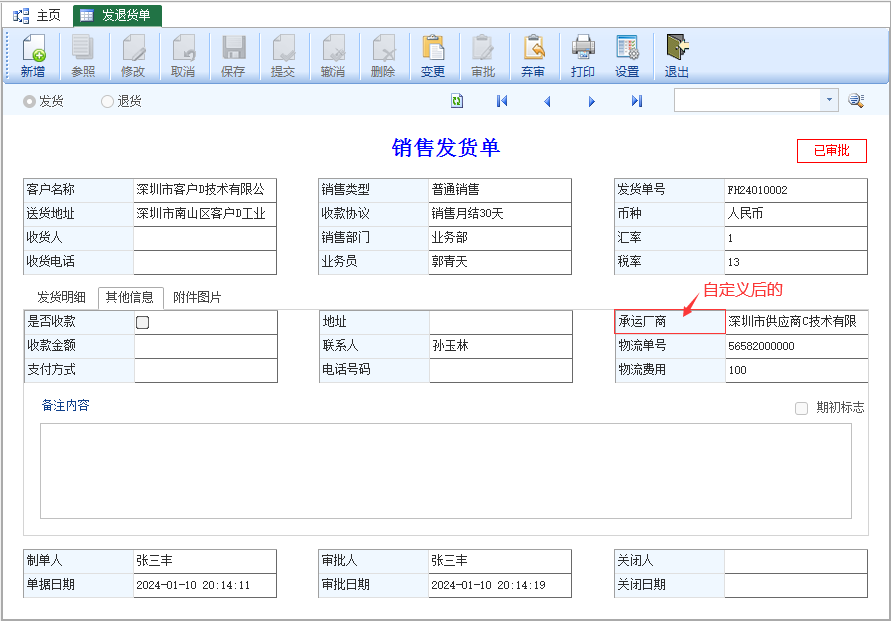This screenshot has height=621, width=891.
Task: Click the green refresh document icon
Action: [457, 101]
